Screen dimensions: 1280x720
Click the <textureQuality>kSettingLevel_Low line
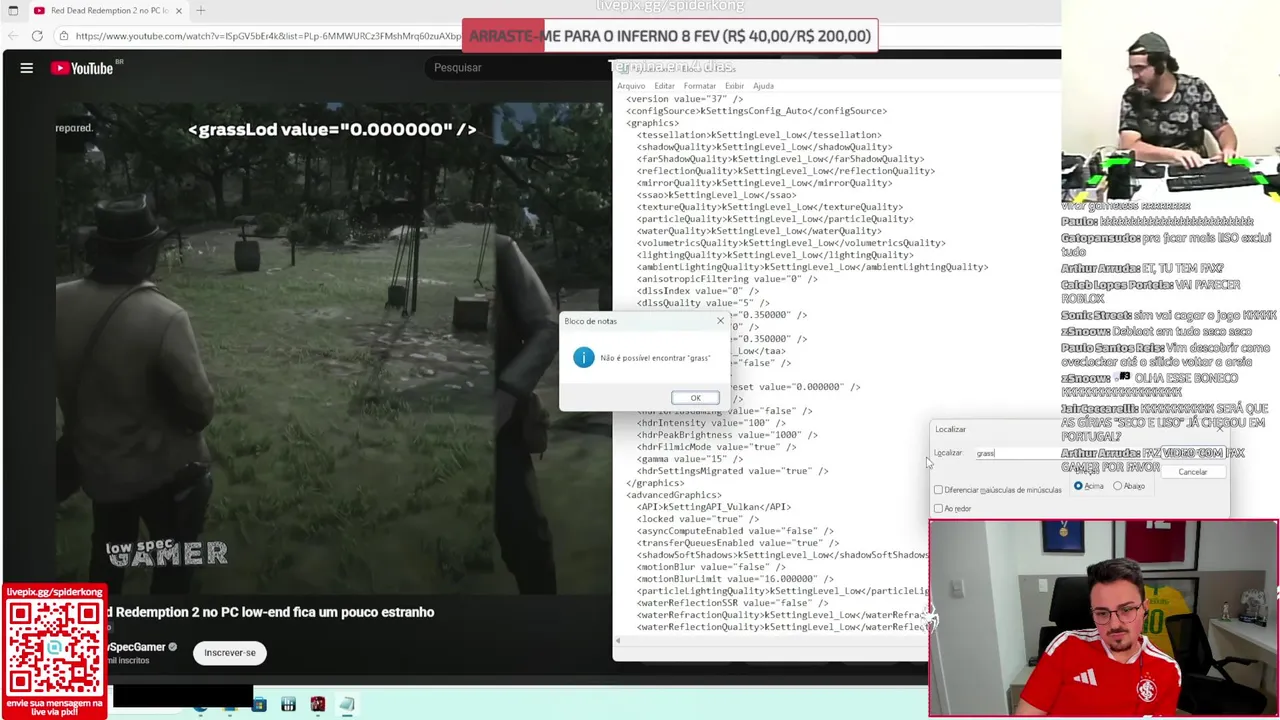[x=770, y=207]
